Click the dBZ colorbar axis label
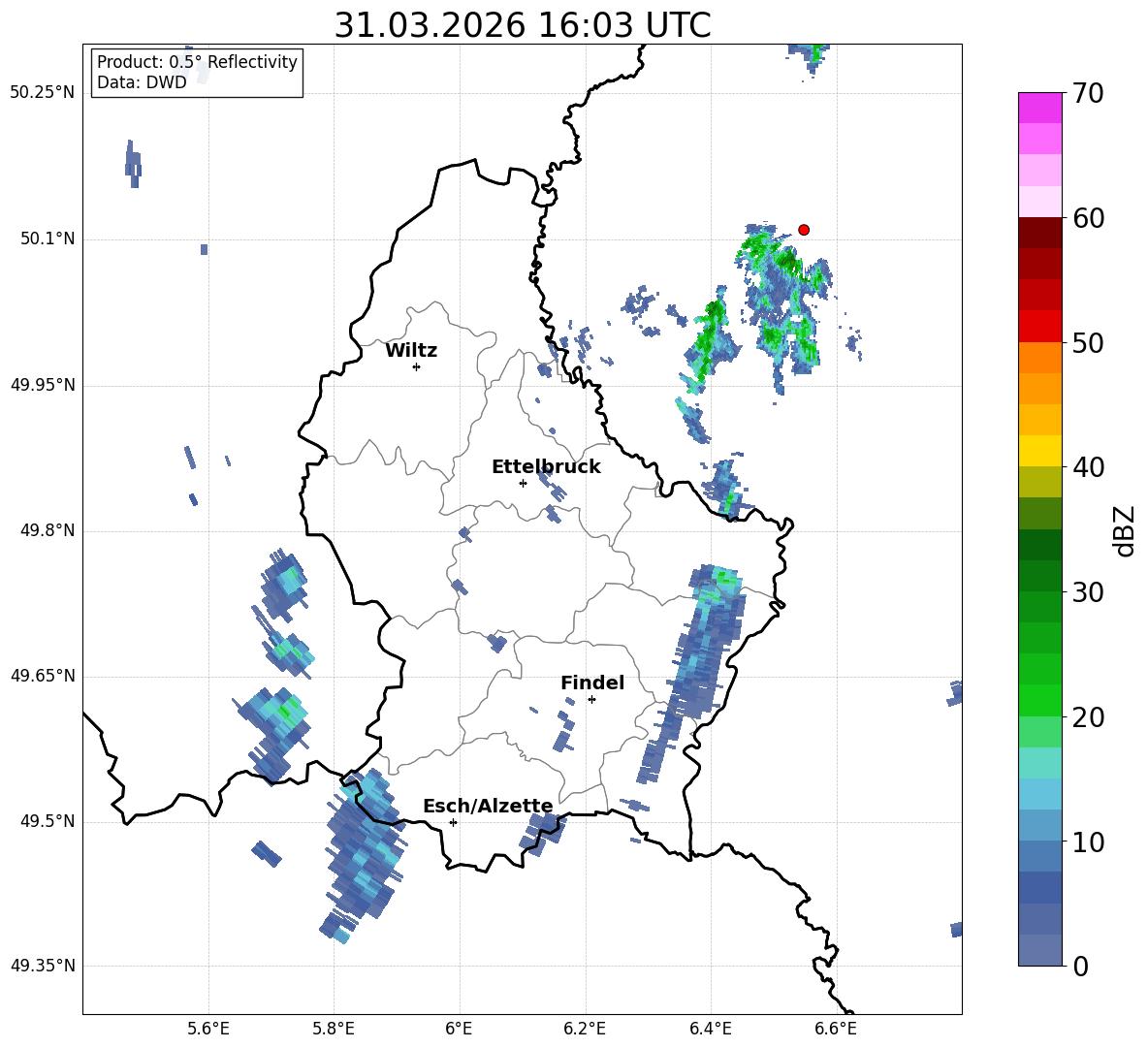This screenshot has width=1148, height=1048. point(1125,530)
